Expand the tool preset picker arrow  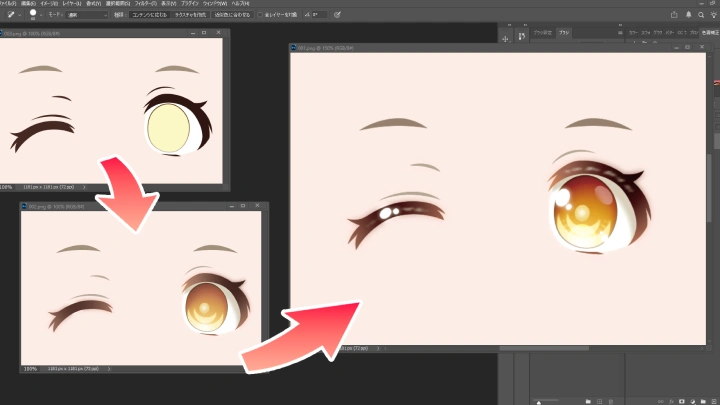(x=19, y=15)
